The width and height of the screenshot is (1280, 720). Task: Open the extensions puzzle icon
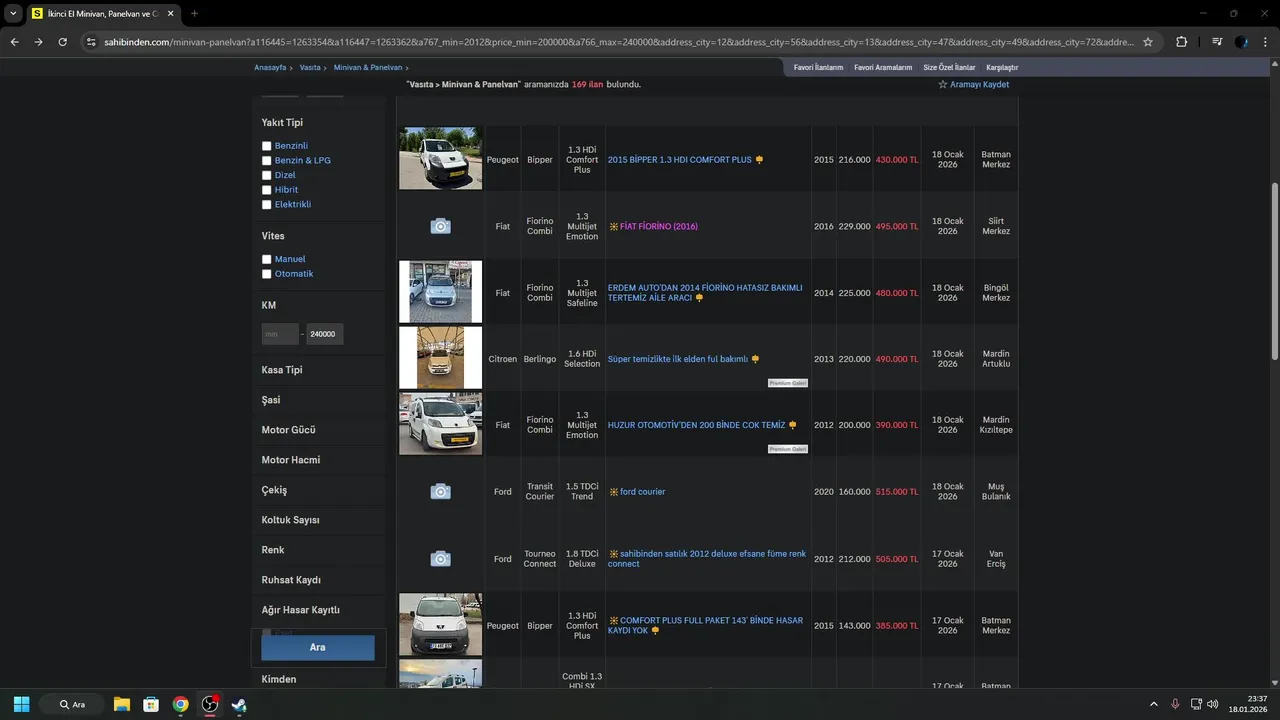(1182, 42)
